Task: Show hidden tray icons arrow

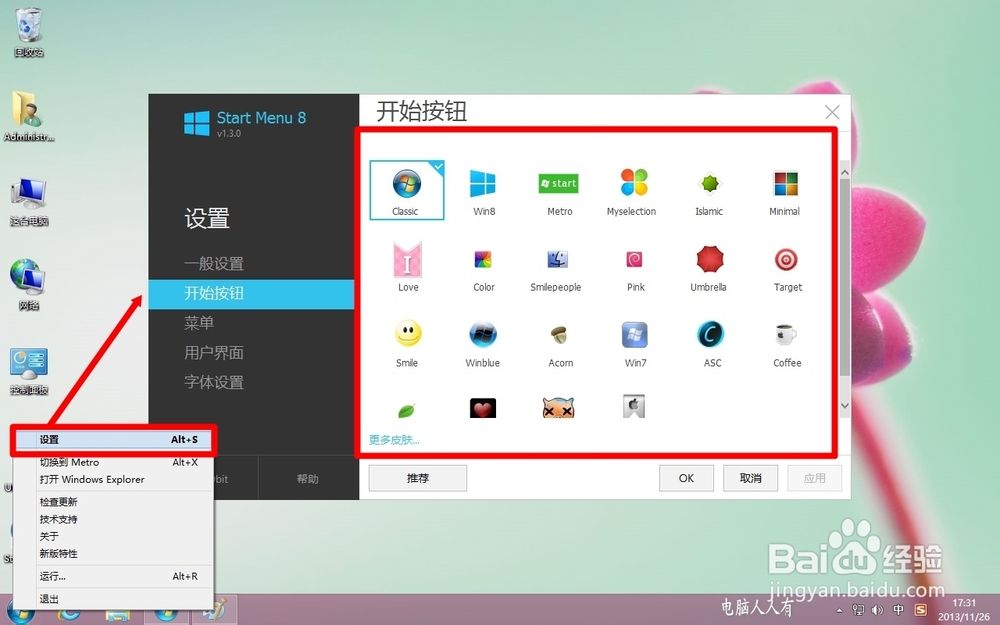Action: click(839, 610)
